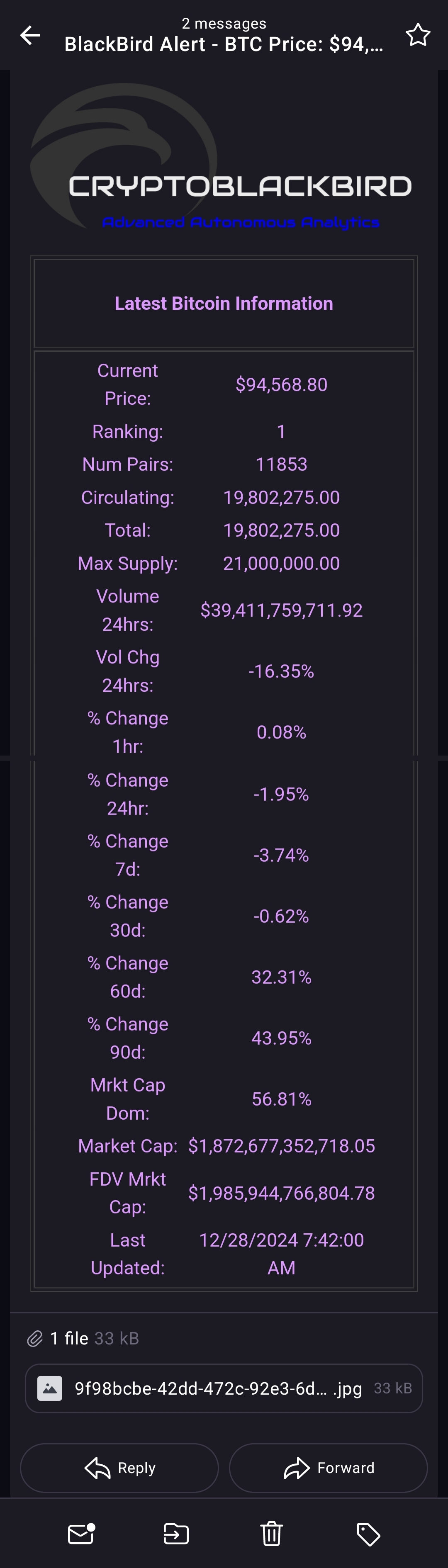Reply to the message
This screenshot has height=1568, width=448.
[x=119, y=1468]
